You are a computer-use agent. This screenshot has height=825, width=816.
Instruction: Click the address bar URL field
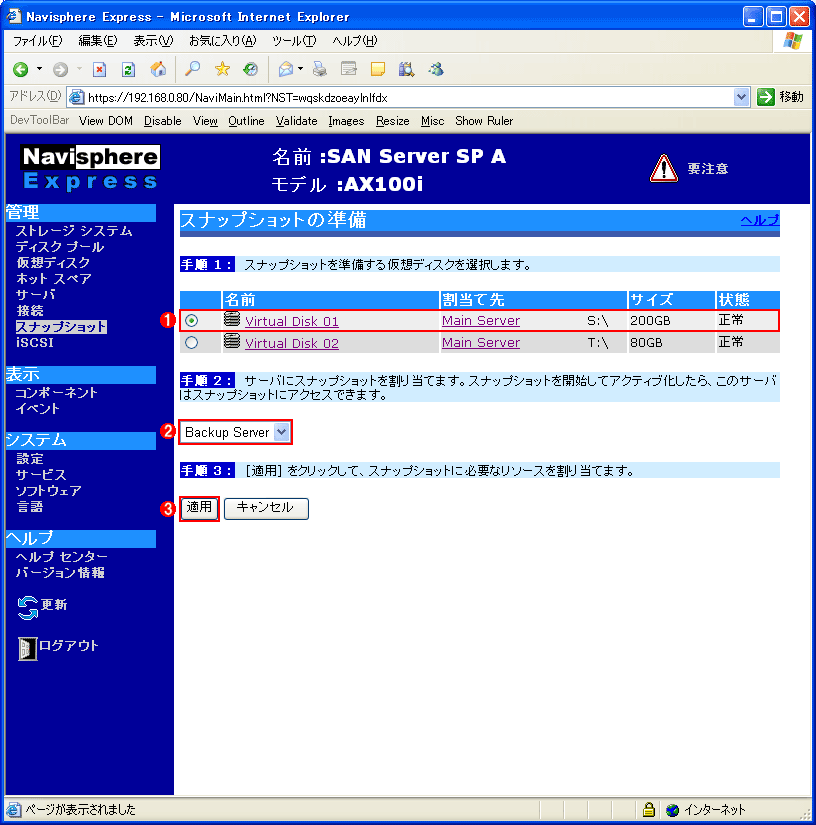pos(400,97)
